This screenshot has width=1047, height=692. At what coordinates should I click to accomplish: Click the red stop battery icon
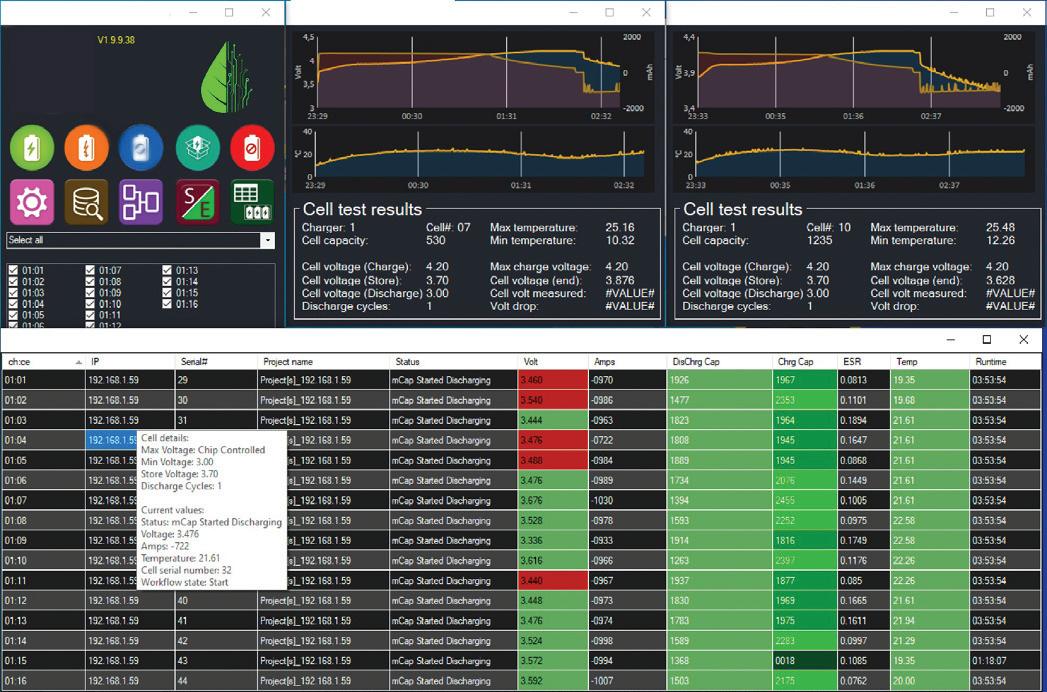pyautogui.click(x=252, y=148)
